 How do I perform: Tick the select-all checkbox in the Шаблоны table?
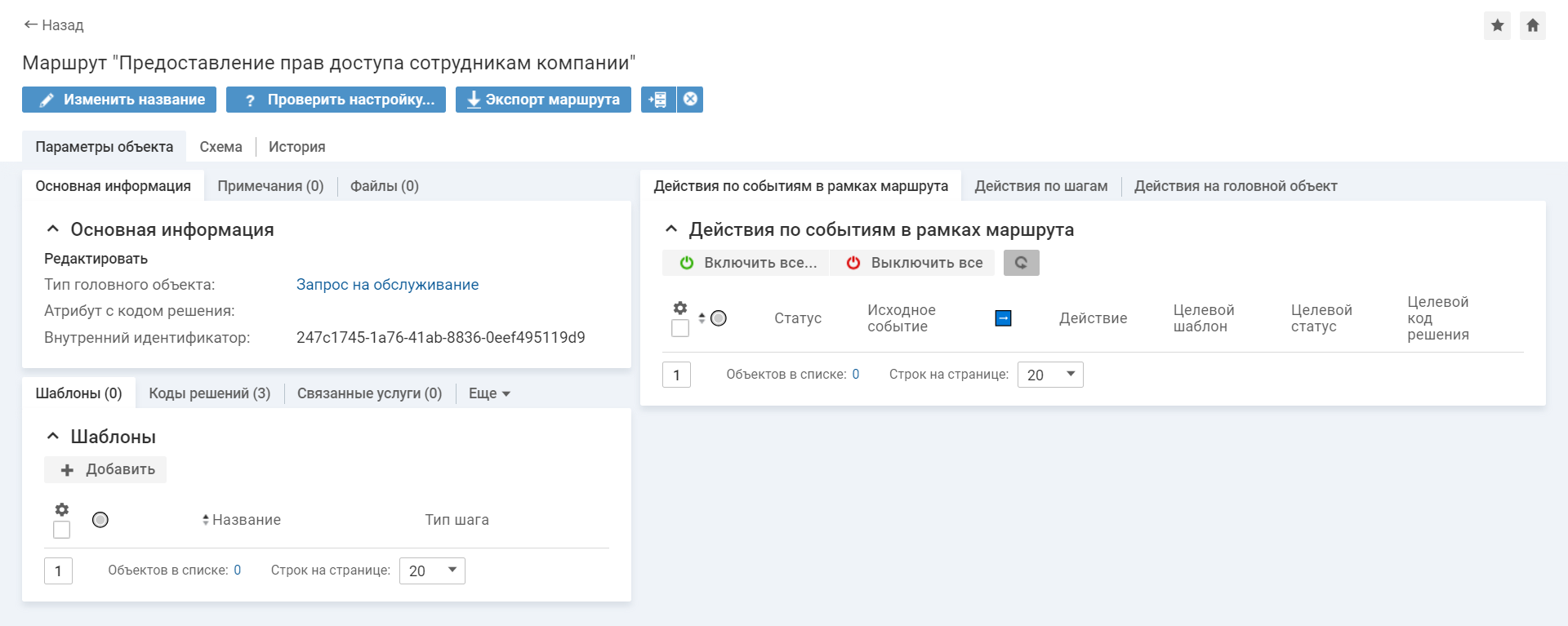pos(62,531)
